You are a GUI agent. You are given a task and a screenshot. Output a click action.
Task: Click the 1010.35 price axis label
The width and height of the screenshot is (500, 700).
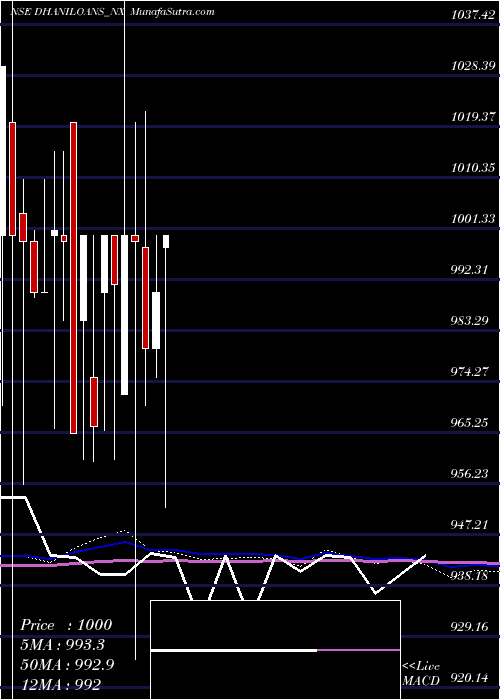(x=474, y=168)
